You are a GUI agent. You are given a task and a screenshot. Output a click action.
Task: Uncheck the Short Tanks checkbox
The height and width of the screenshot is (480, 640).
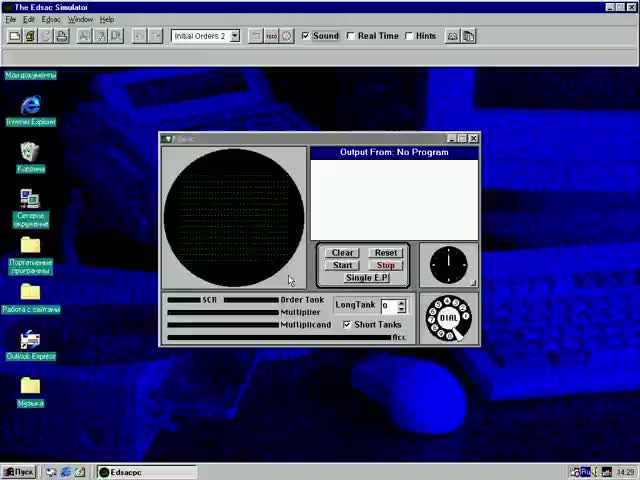pyautogui.click(x=347, y=325)
